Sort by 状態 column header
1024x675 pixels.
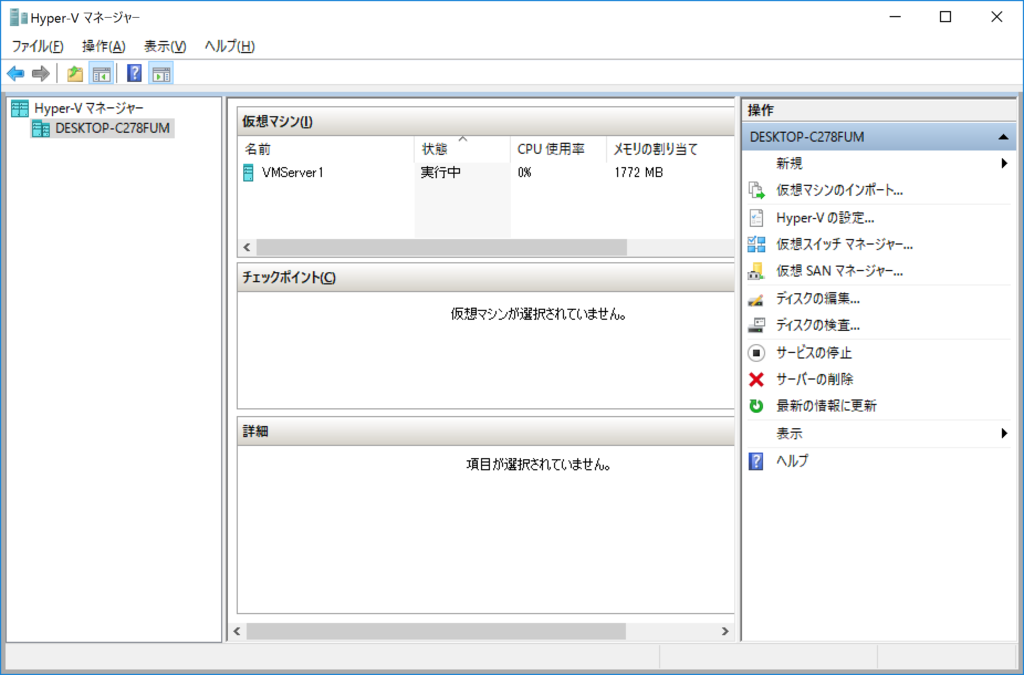pos(462,149)
